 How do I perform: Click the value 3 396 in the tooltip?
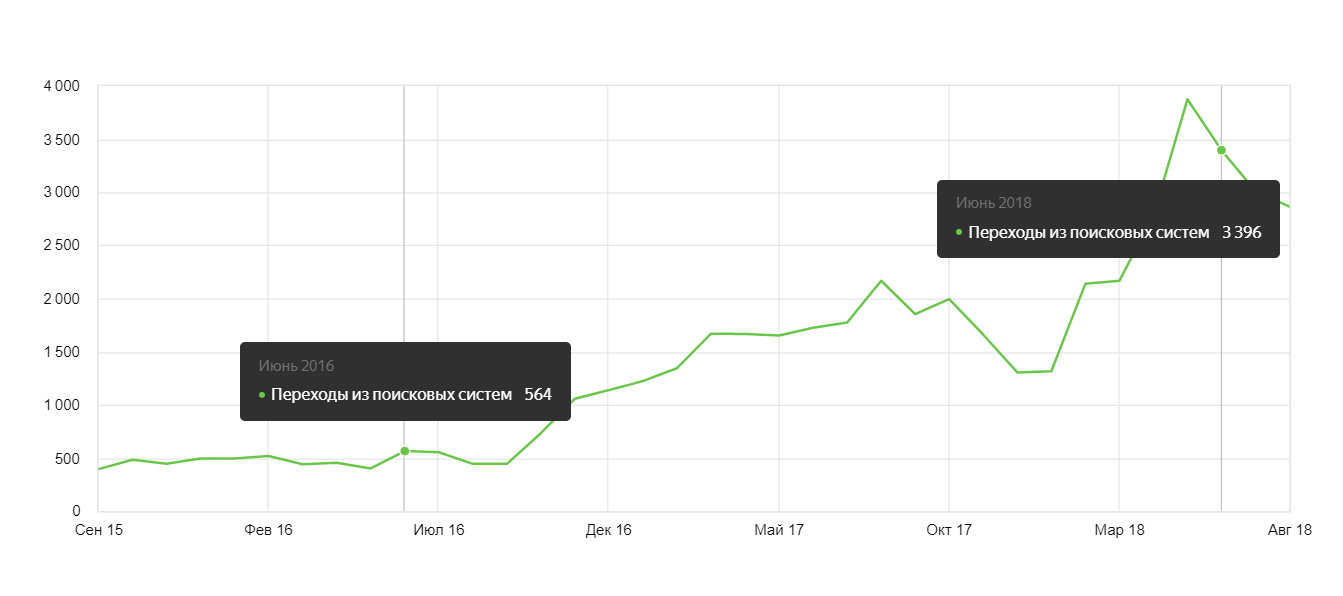point(1242,232)
